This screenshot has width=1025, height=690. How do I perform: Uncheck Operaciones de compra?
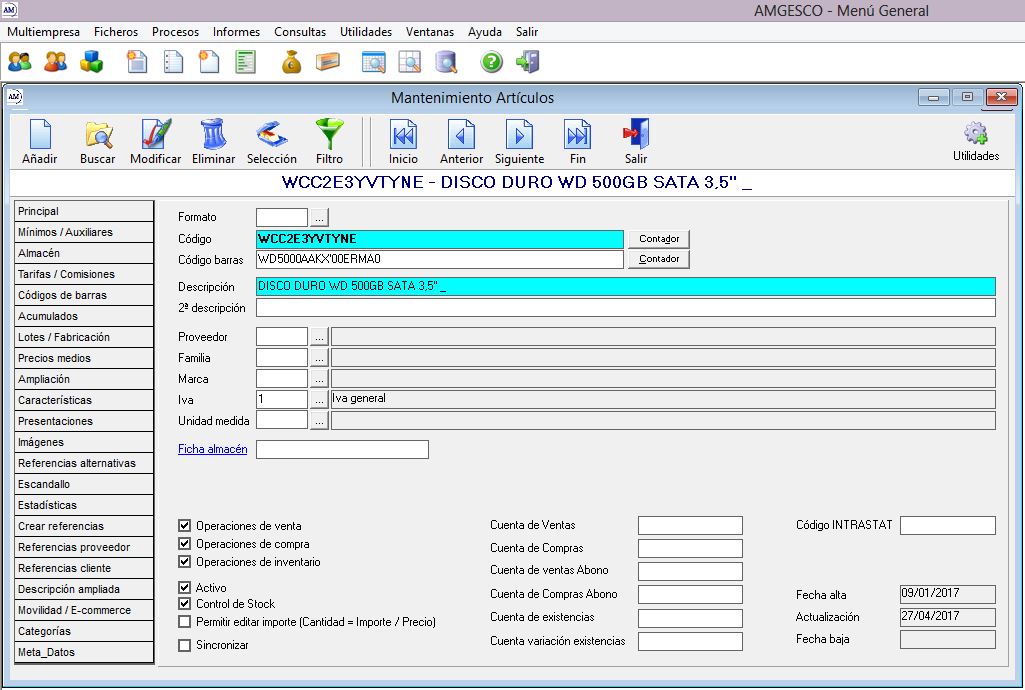pyautogui.click(x=184, y=544)
